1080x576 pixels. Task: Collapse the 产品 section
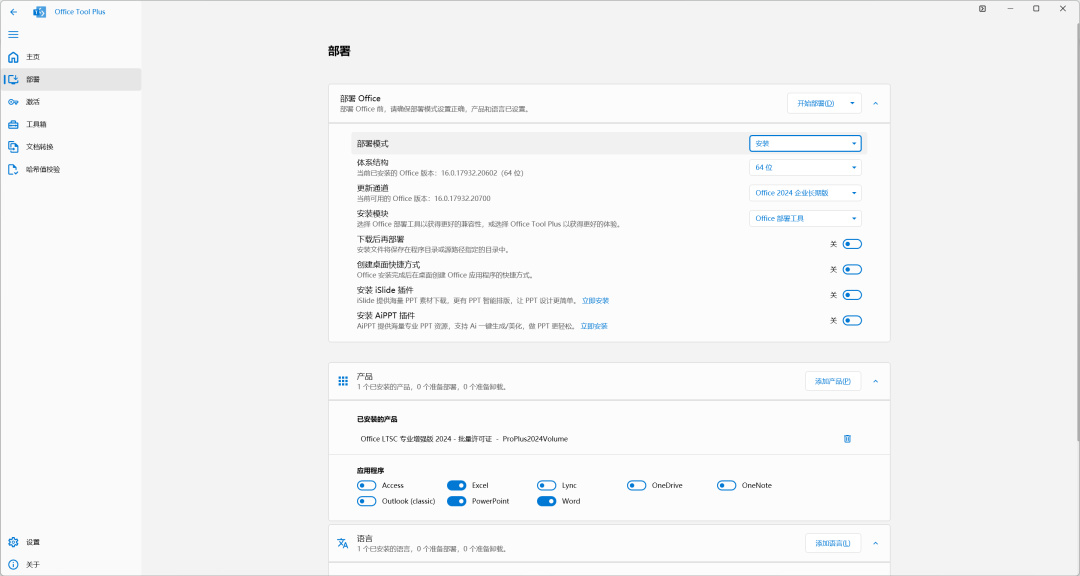point(875,381)
